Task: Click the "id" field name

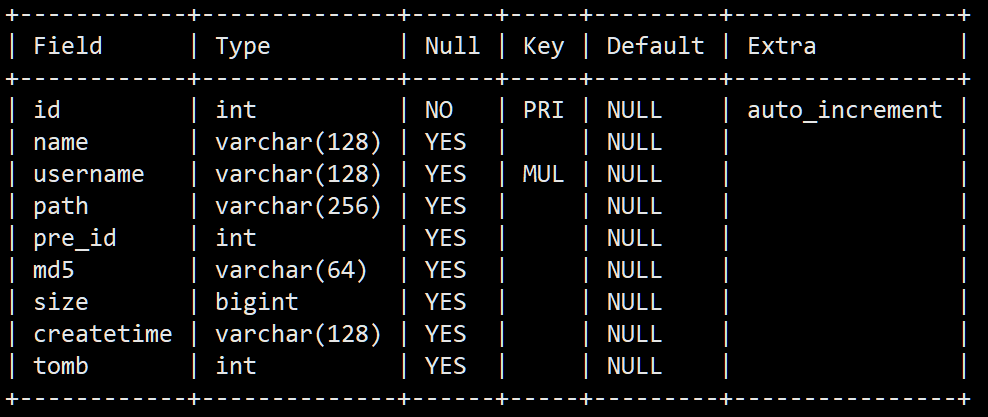Action: coord(47,110)
